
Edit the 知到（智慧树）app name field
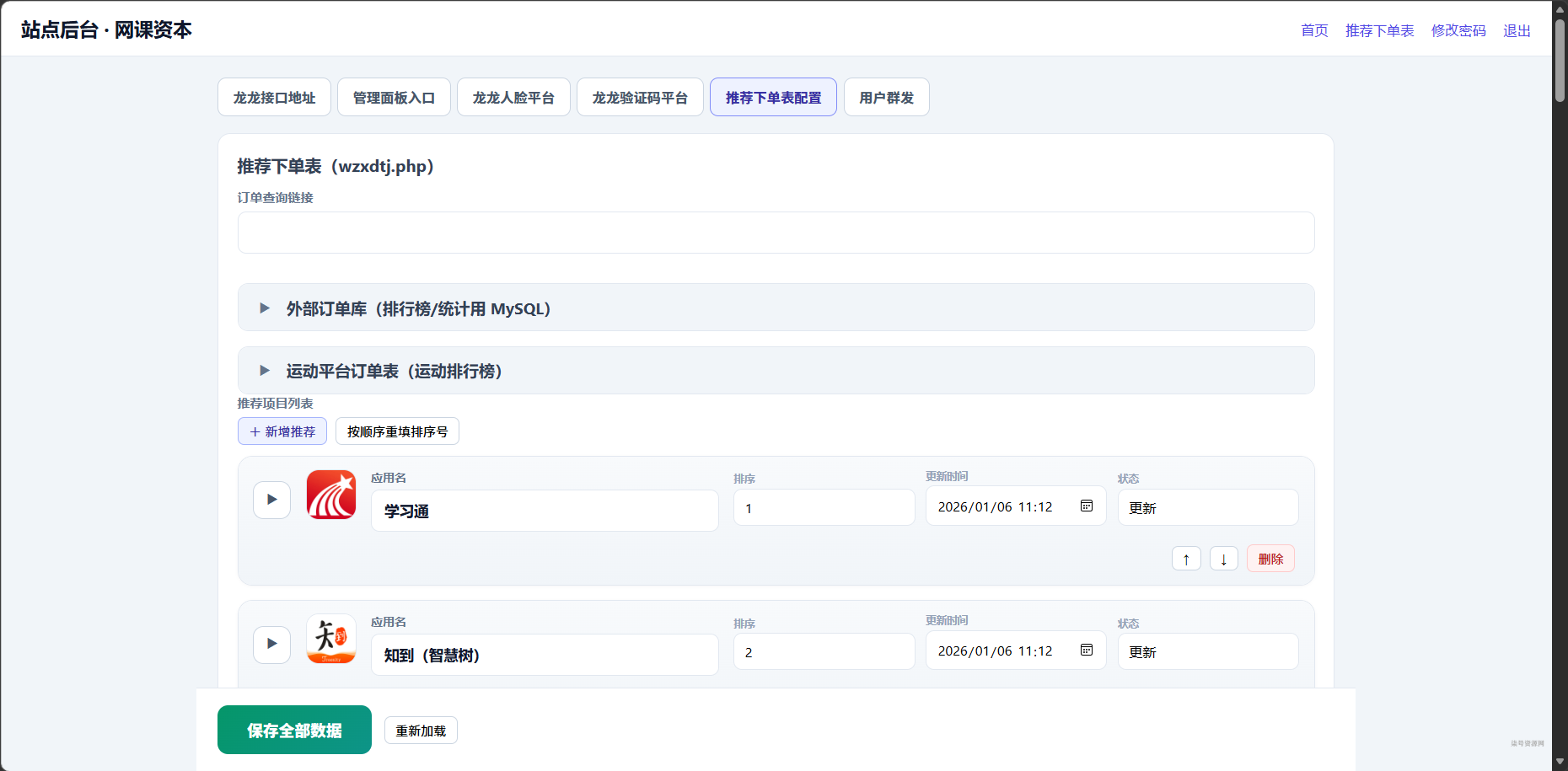(x=545, y=655)
